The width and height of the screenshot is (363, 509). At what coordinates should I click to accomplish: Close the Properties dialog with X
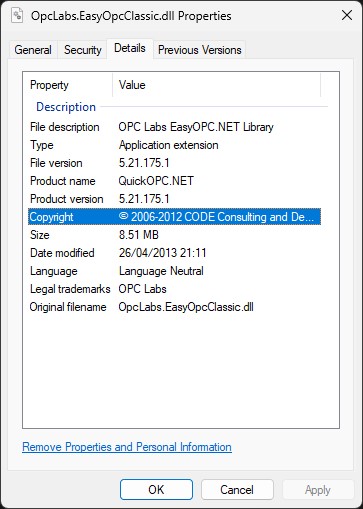pos(347,15)
